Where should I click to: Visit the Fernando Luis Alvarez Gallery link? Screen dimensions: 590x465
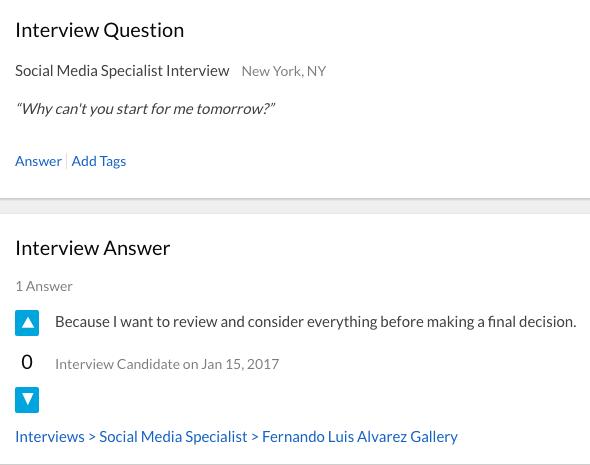tap(360, 437)
